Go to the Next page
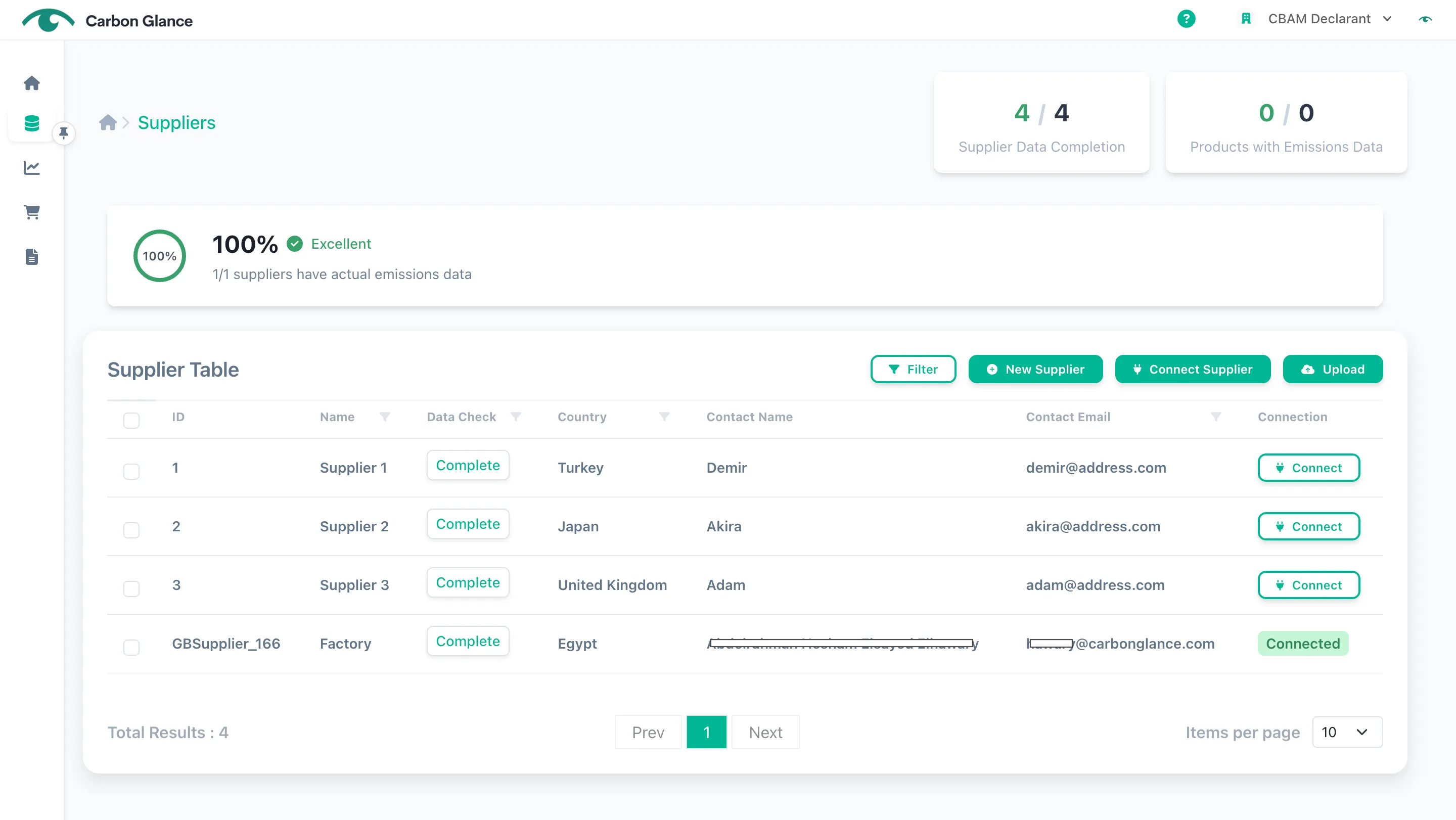 pos(765,732)
